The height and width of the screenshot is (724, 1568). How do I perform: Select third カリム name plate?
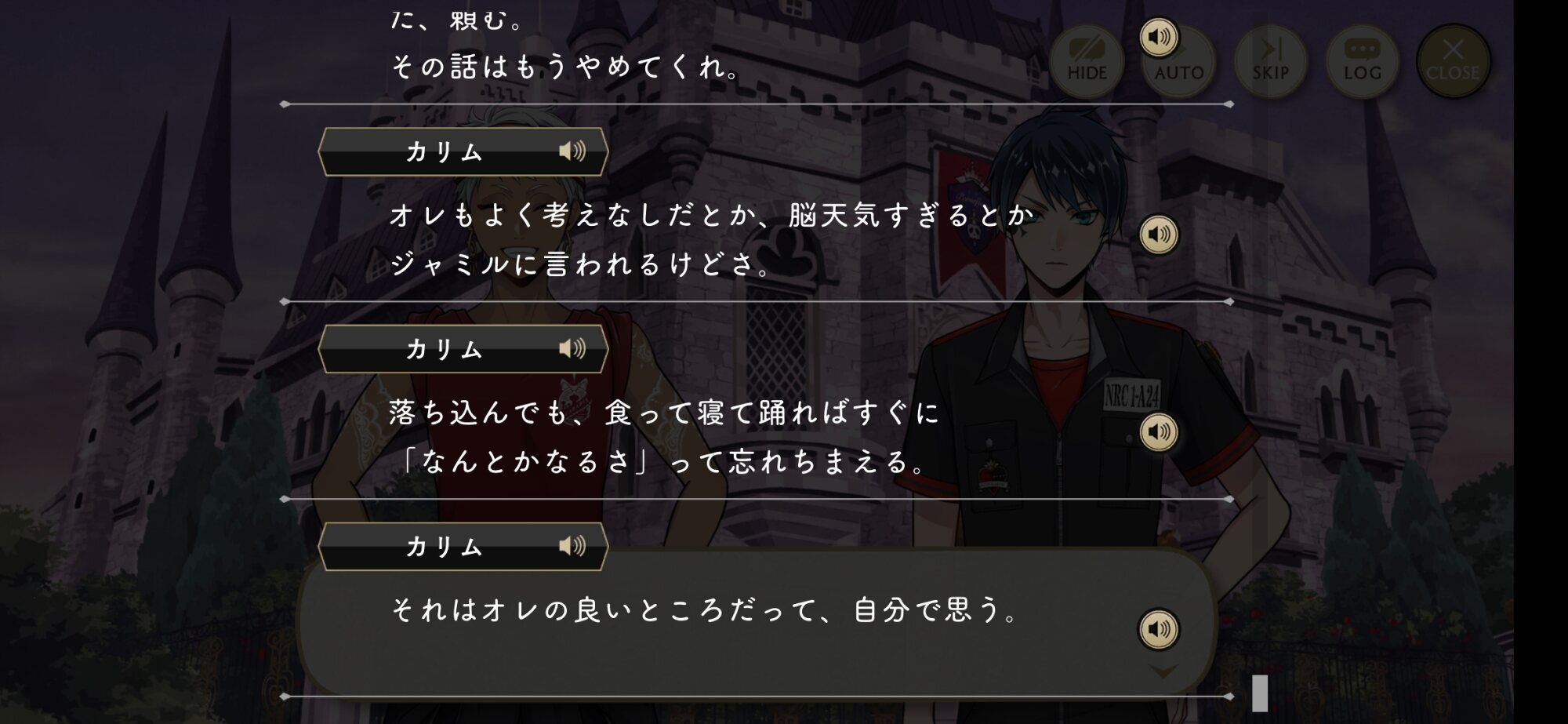click(x=463, y=547)
